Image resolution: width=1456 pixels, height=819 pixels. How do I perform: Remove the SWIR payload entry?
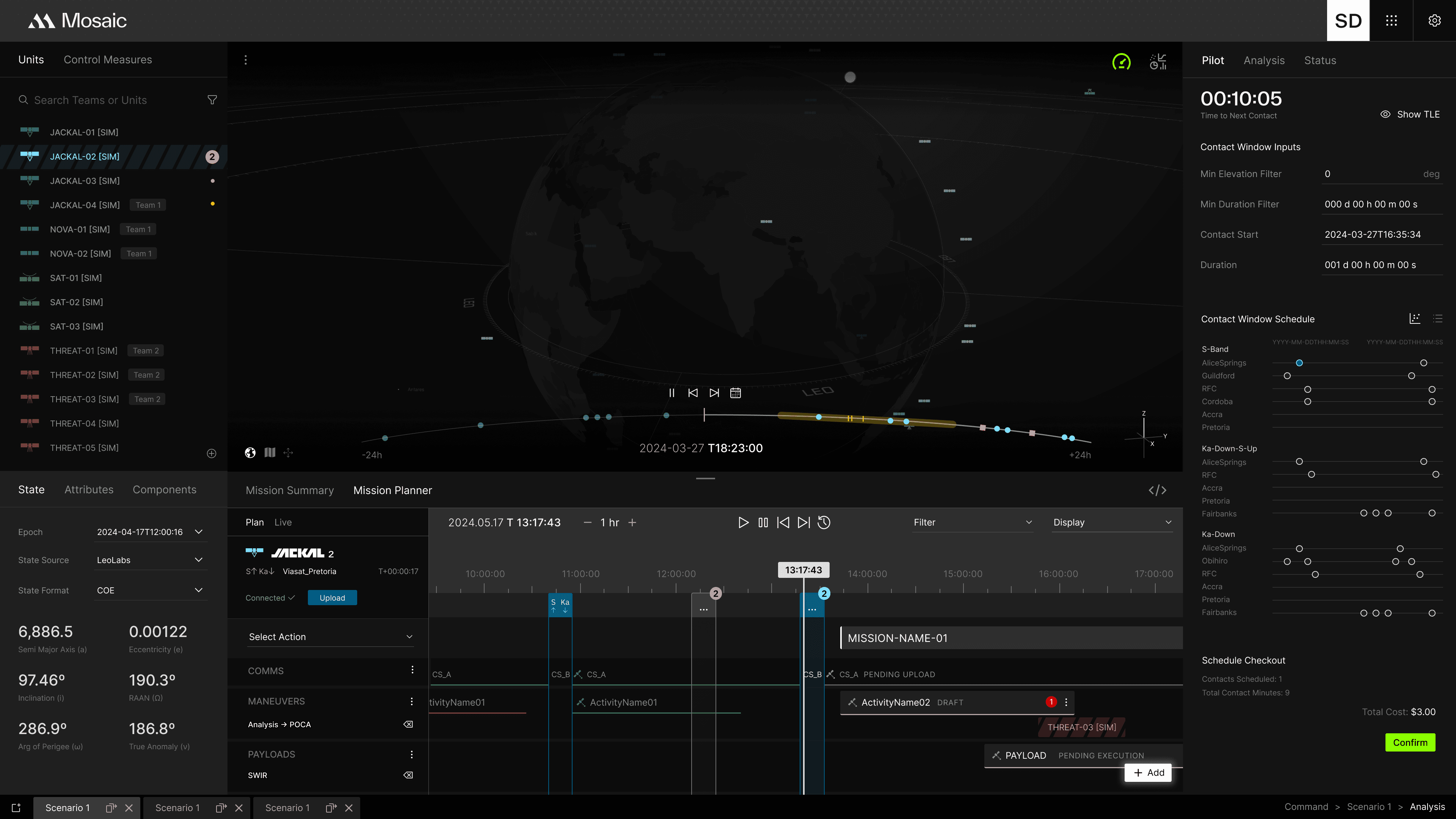point(408,775)
